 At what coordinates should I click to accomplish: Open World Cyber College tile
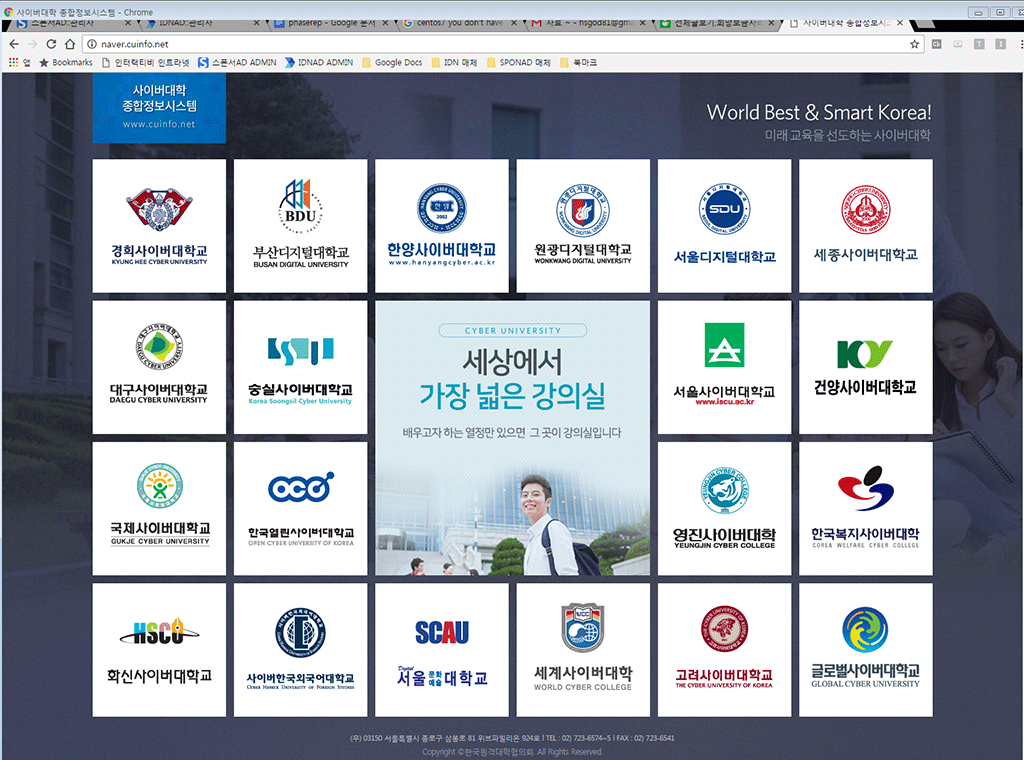583,650
